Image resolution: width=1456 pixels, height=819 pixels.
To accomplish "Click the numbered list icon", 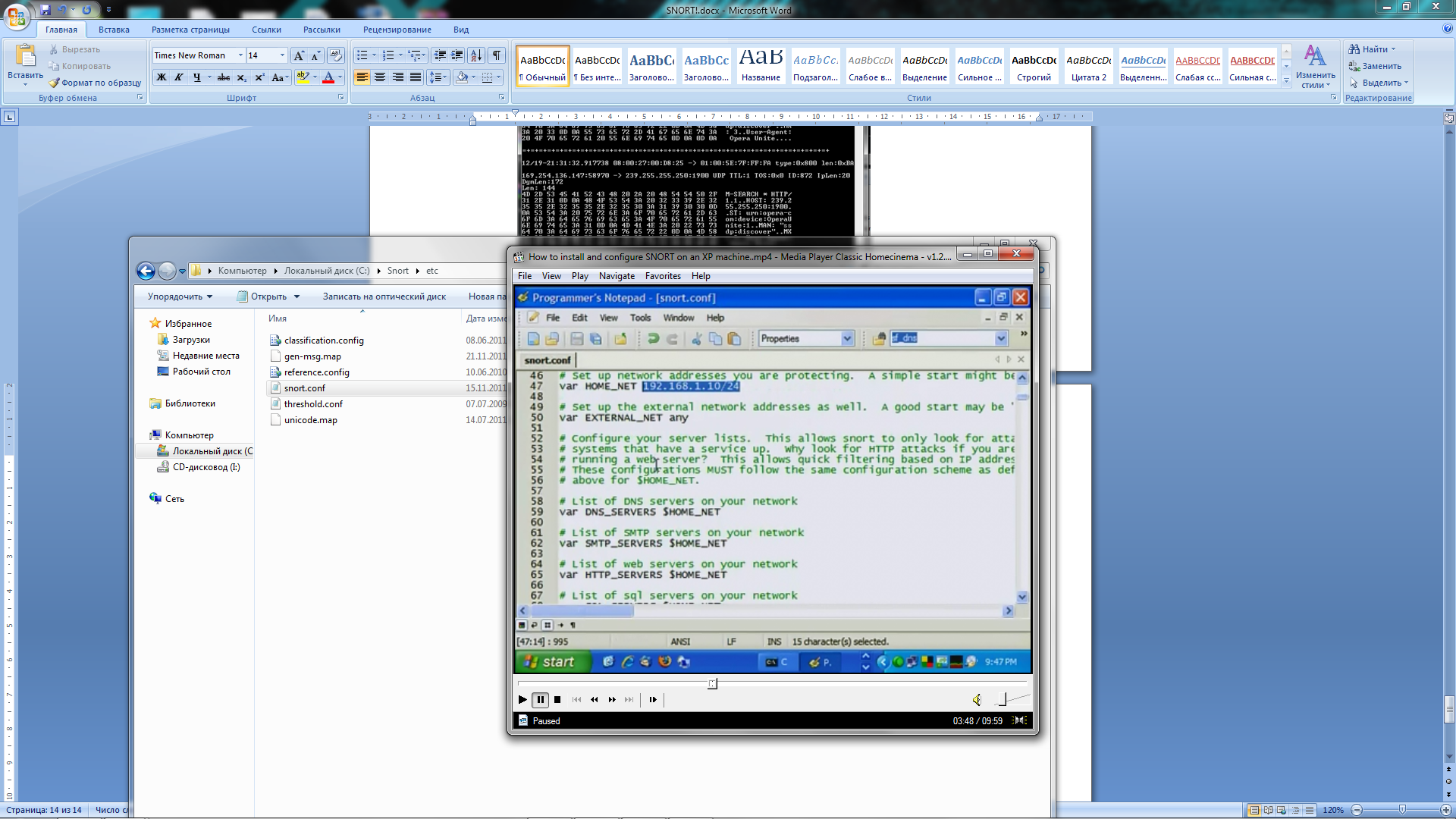I will pyautogui.click(x=388, y=55).
